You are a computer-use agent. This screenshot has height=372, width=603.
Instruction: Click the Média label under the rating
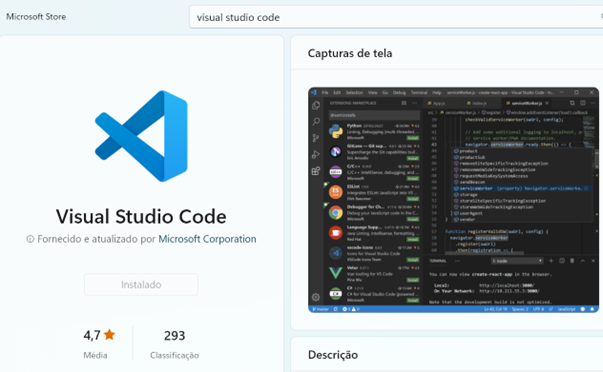95,355
